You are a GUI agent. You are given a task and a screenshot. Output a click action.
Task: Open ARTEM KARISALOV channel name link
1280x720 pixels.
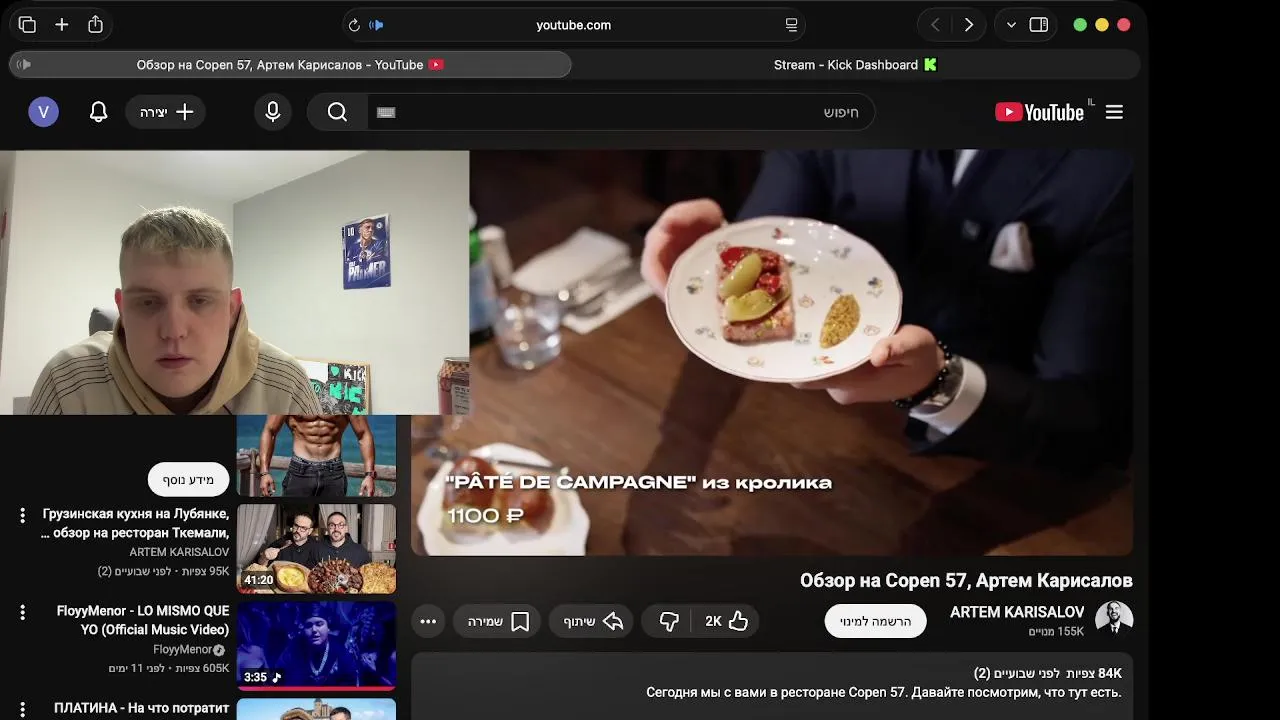coord(1017,612)
